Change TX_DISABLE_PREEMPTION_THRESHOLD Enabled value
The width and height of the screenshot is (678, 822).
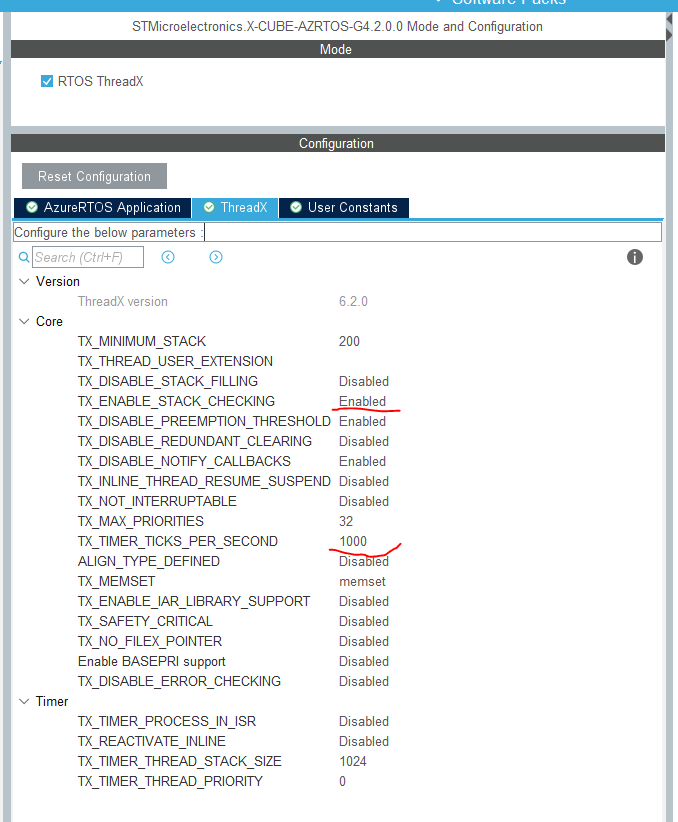[362, 421]
